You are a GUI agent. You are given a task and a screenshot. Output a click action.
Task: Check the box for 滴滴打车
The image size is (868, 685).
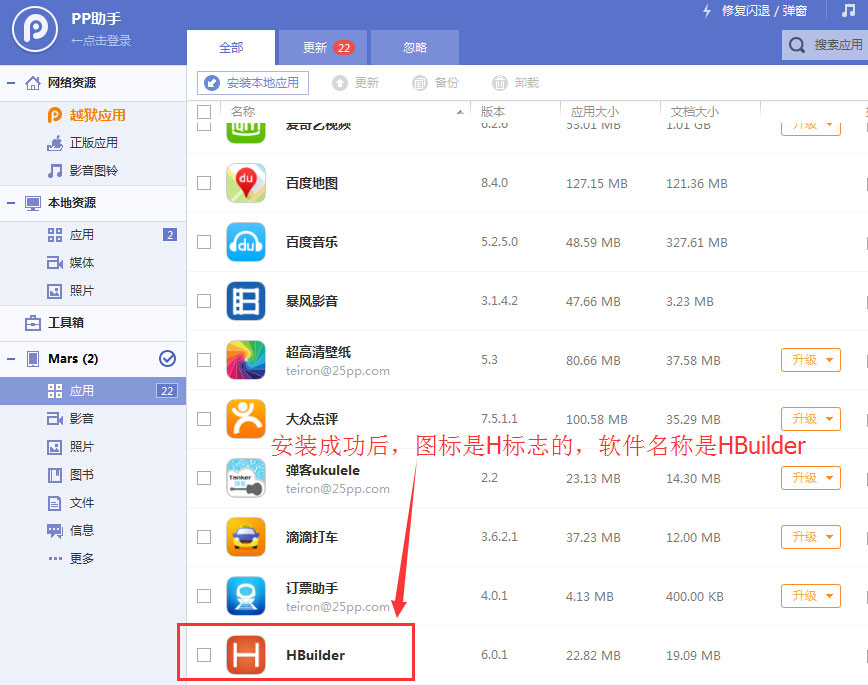204,537
